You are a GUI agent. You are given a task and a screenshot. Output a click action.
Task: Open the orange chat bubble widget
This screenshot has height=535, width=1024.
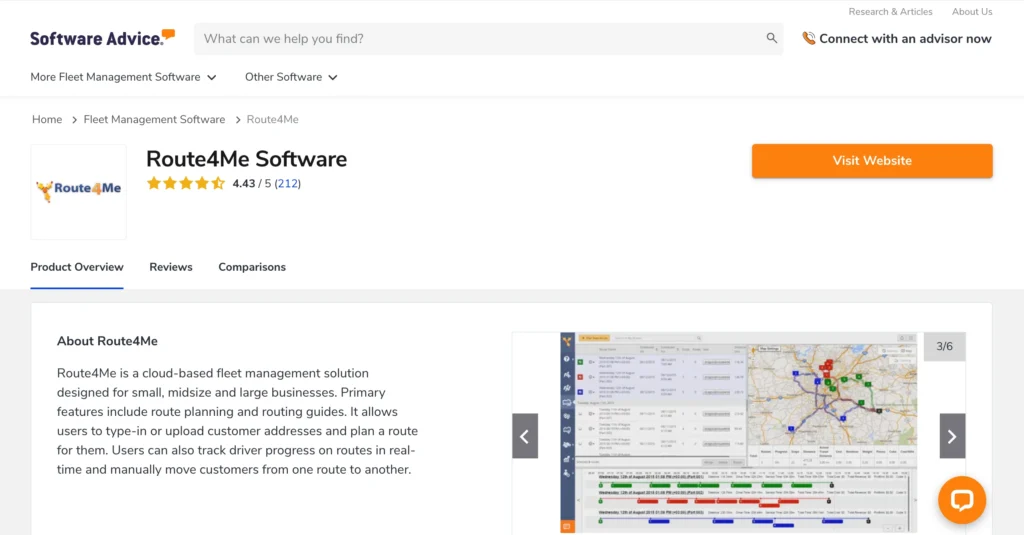point(961,500)
